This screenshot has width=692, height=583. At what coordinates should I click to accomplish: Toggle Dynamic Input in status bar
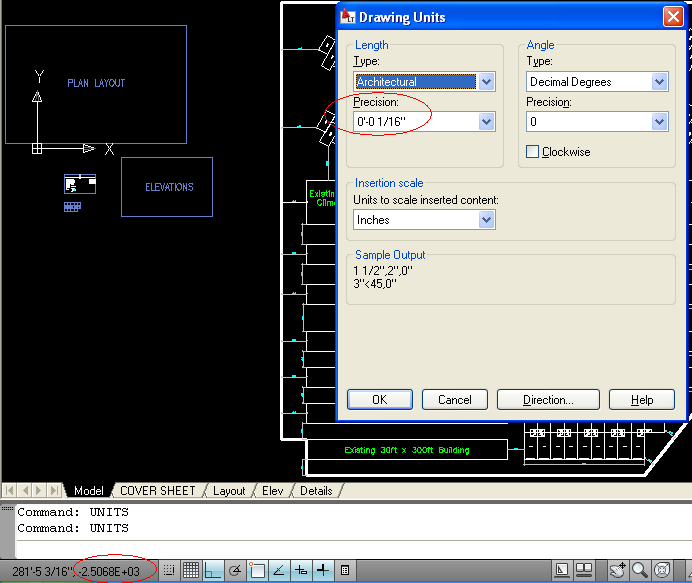point(301,570)
